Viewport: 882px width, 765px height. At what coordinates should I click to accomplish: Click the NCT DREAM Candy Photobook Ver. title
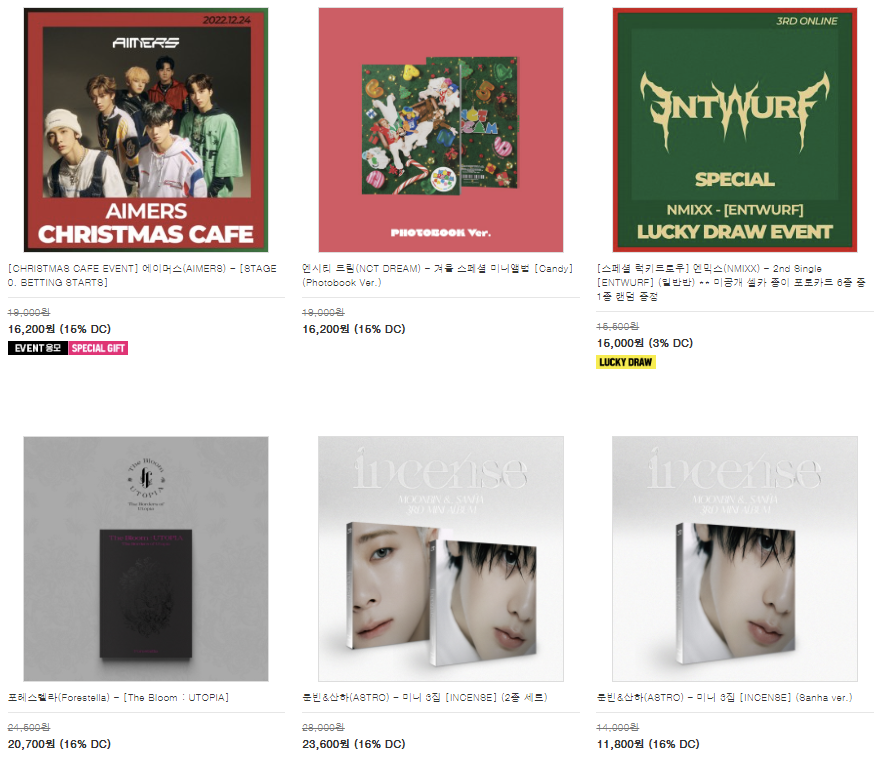(x=437, y=276)
